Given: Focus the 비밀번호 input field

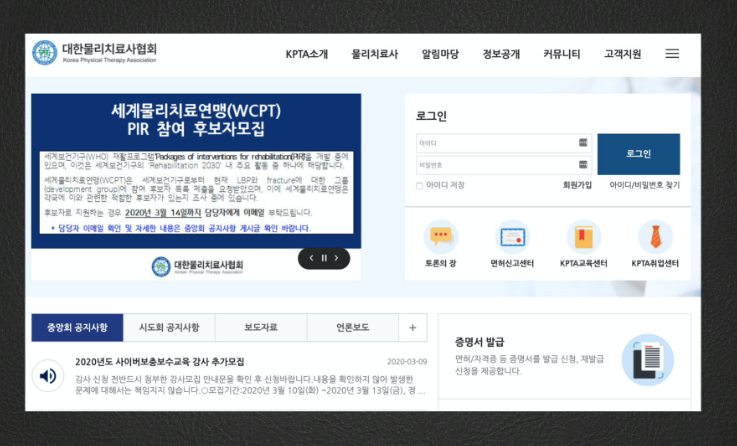Looking at the screenshot, I should pyautogui.click(x=503, y=165).
